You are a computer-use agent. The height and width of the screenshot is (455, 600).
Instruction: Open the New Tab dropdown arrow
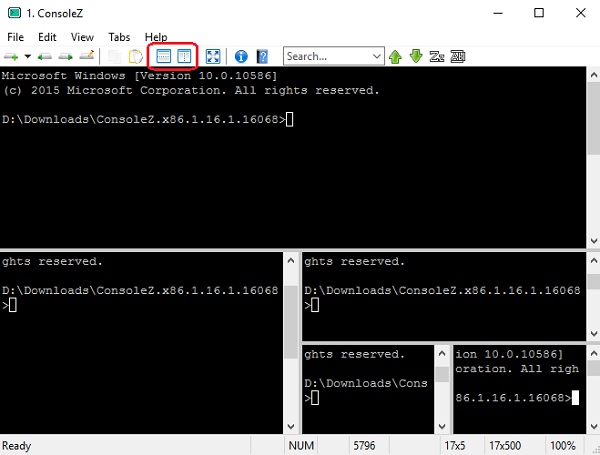pos(28,56)
